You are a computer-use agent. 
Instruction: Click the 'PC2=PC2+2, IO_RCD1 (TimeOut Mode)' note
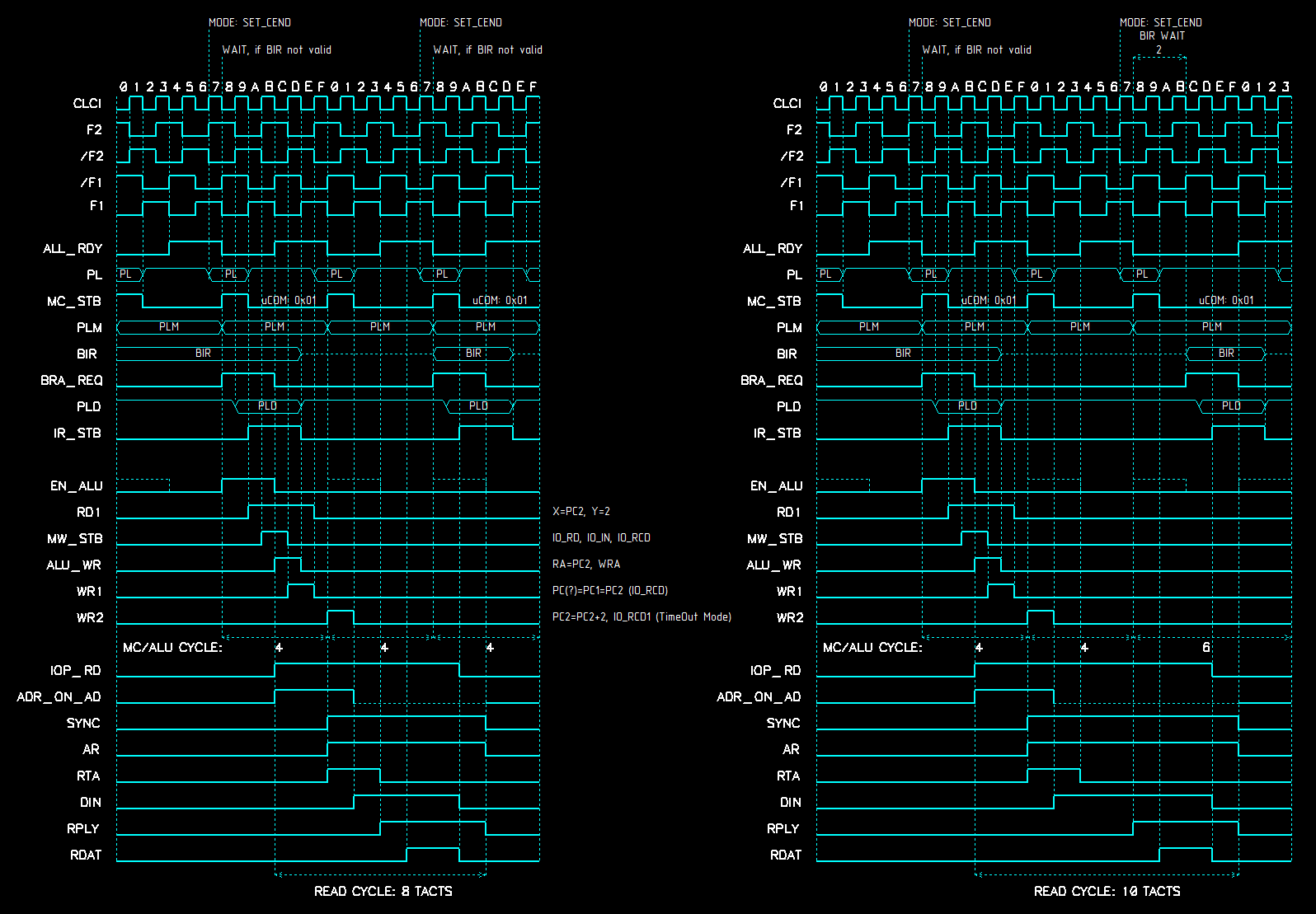pos(641,617)
